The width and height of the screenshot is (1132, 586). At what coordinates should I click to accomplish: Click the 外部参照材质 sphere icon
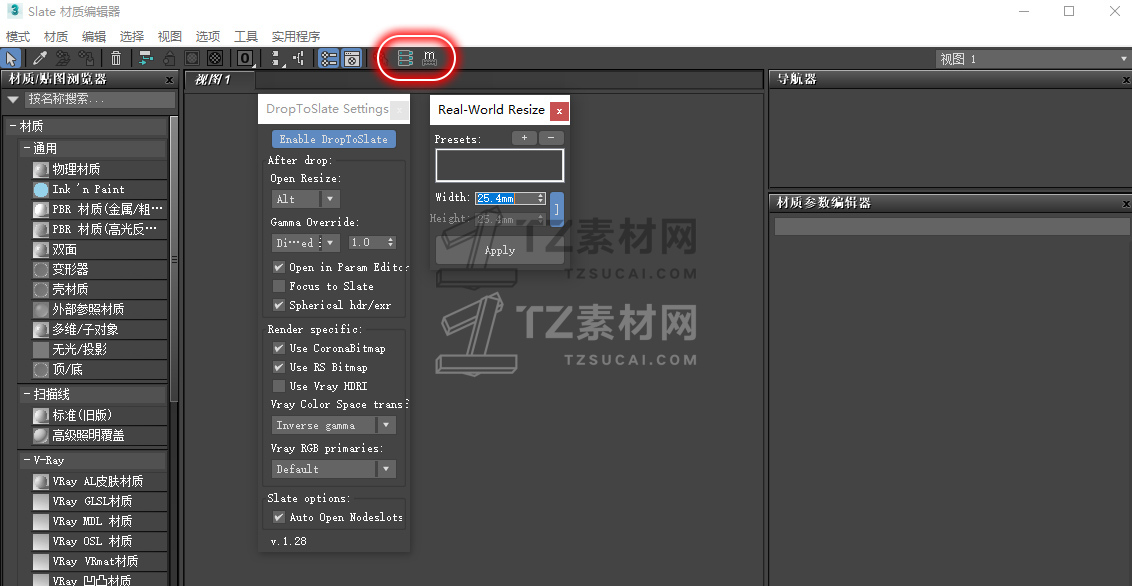[x=41, y=310]
